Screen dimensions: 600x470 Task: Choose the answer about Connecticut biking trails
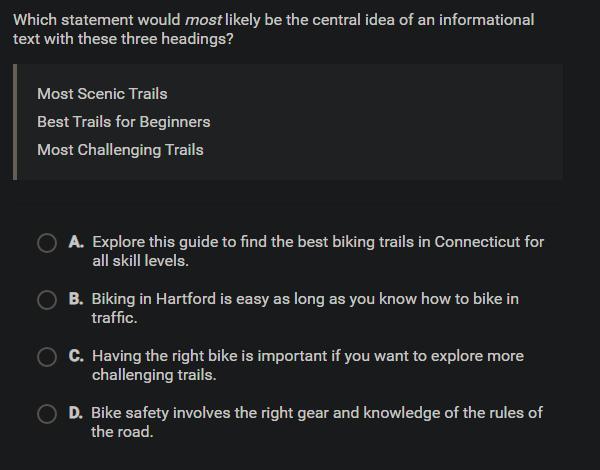318,242
